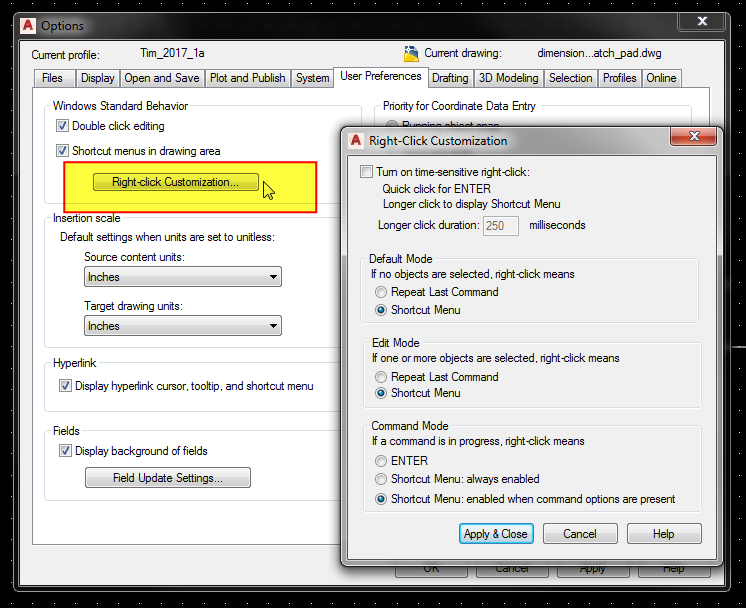
Task: Select Repeat Last Command in Default Mode
Action: click(x=381, y=292)
